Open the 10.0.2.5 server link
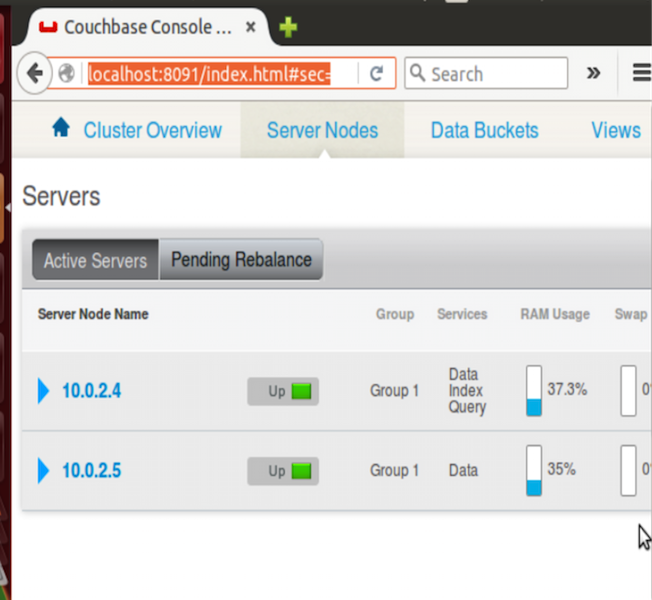 (91, 471)
